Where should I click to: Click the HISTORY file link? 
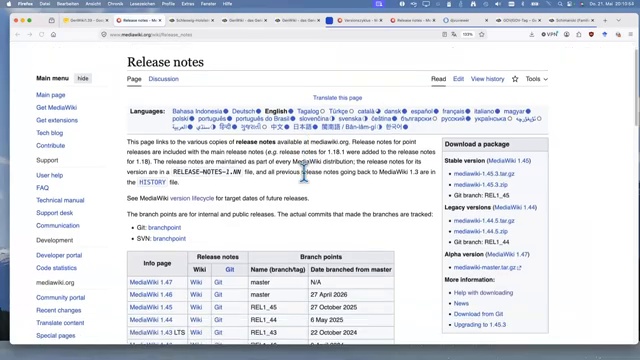coord(153,182)
